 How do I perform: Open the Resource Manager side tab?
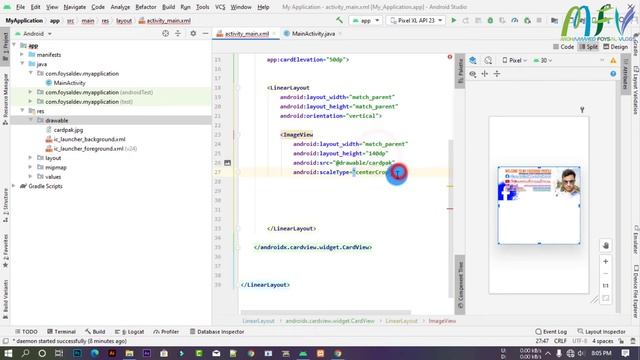pos(5,99)
